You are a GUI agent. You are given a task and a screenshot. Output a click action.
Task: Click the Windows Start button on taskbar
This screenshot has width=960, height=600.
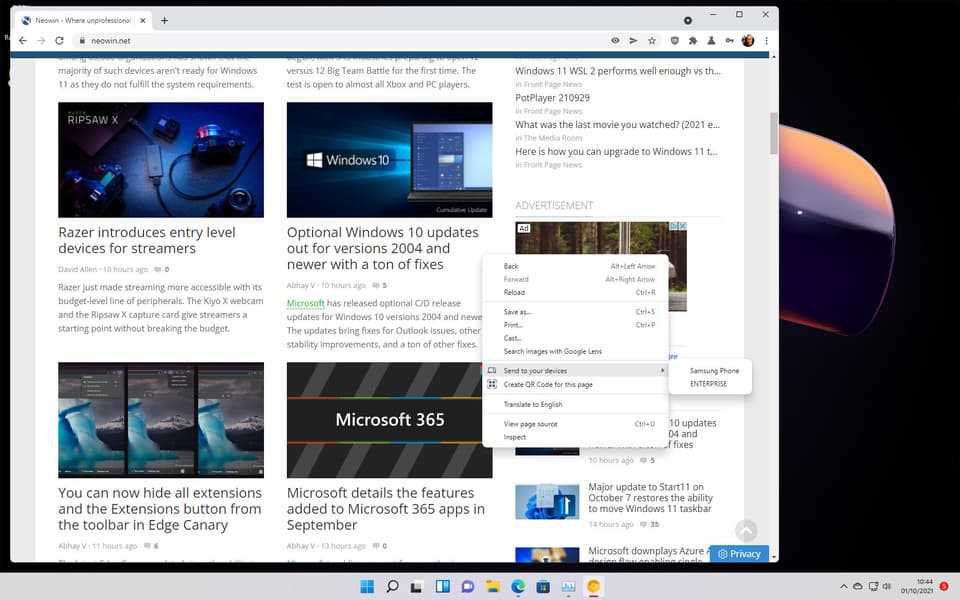coord(367,587)
